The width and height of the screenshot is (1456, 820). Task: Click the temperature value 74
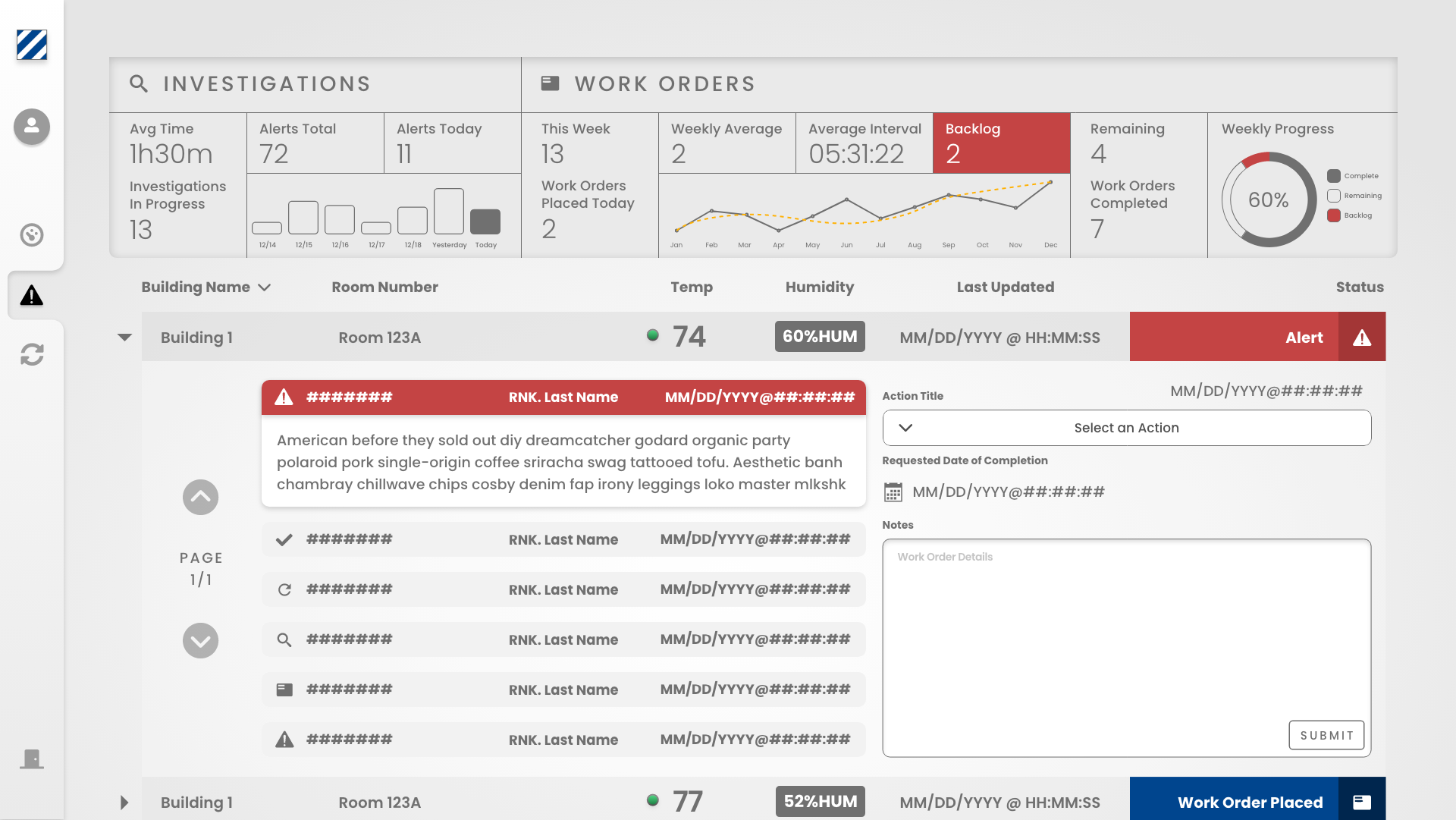pyautogui.click(x=689, y=337)
